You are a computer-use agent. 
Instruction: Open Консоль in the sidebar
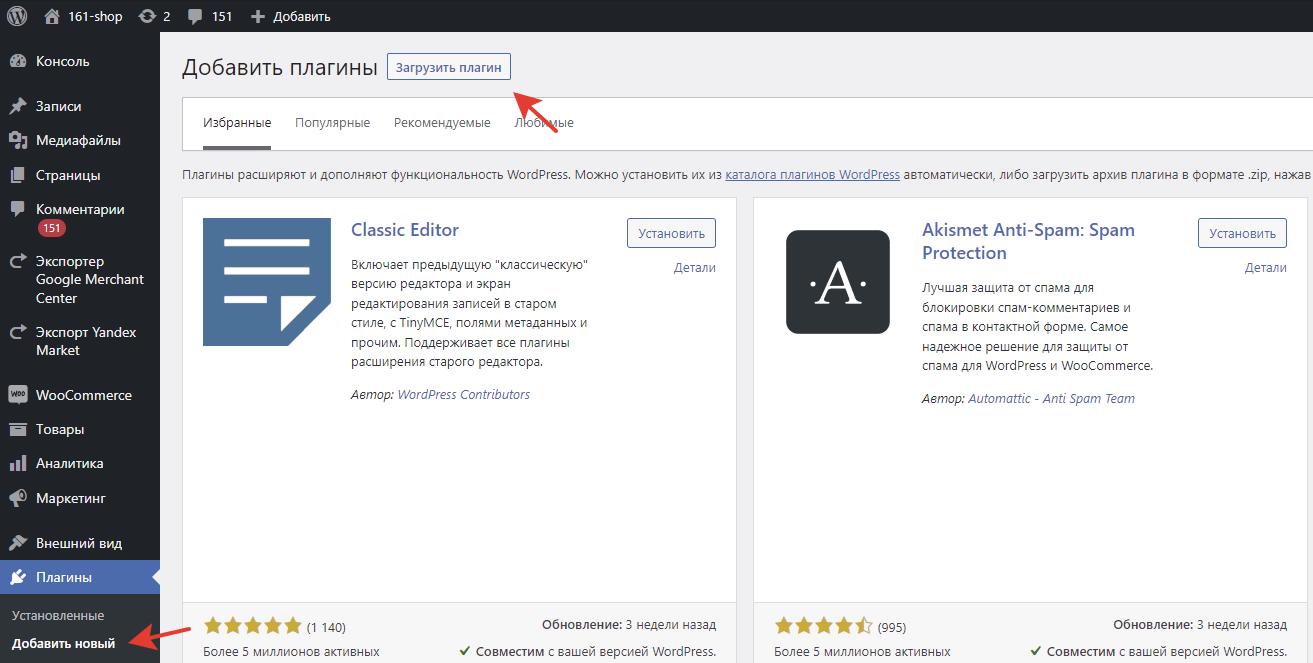tap(62, 61)
